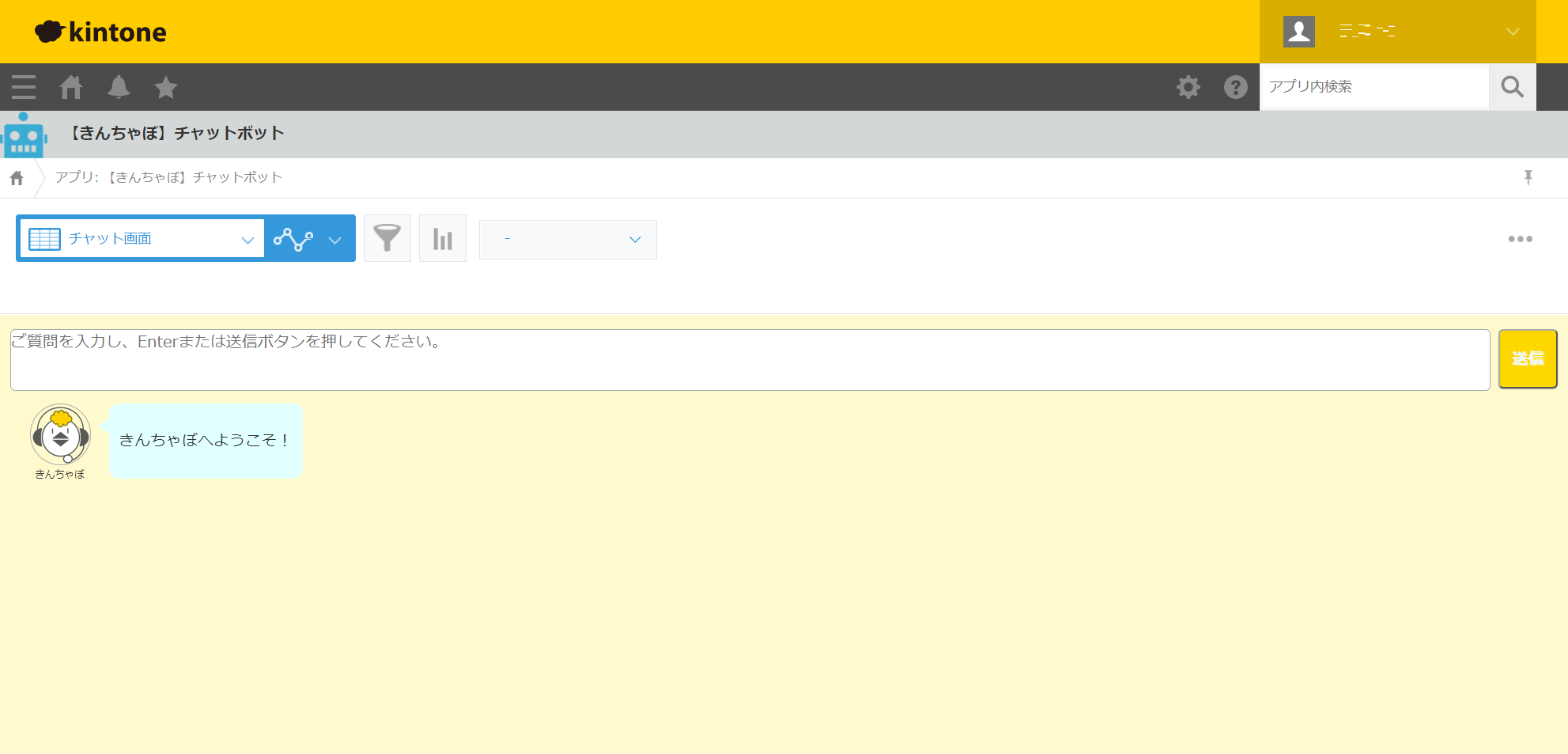The width and height of the screenshot is (1568, 754).
Task: Go to the portal home icon
Action: point(71,87)
